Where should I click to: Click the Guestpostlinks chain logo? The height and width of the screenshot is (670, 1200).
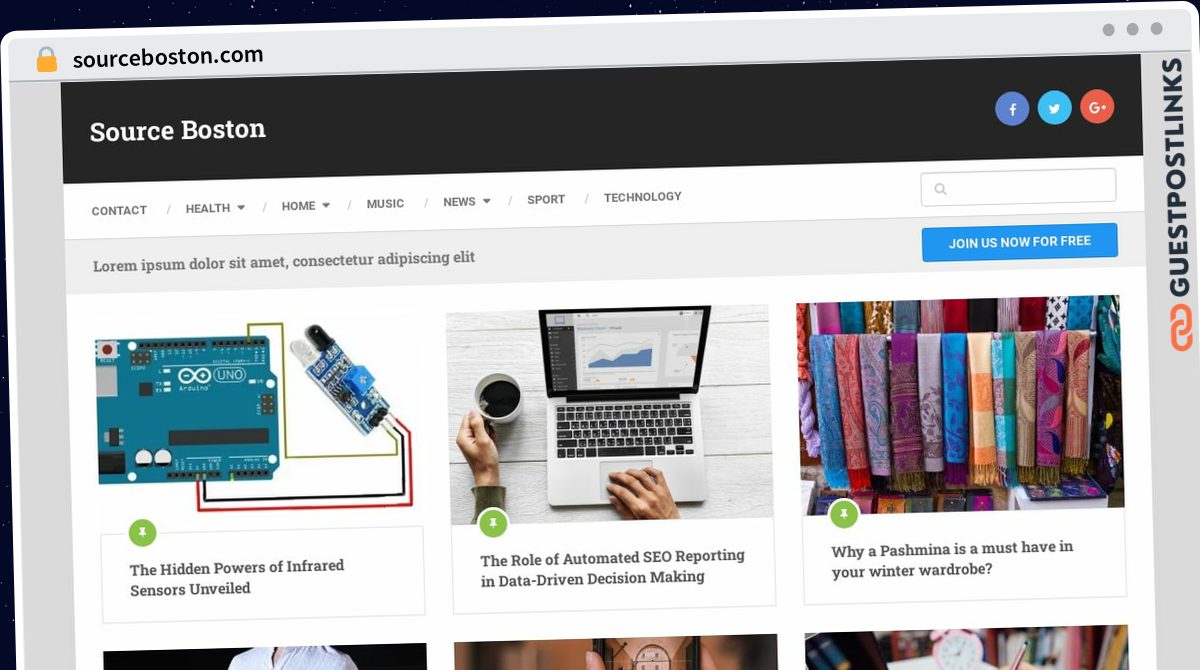click(1180, 328)
